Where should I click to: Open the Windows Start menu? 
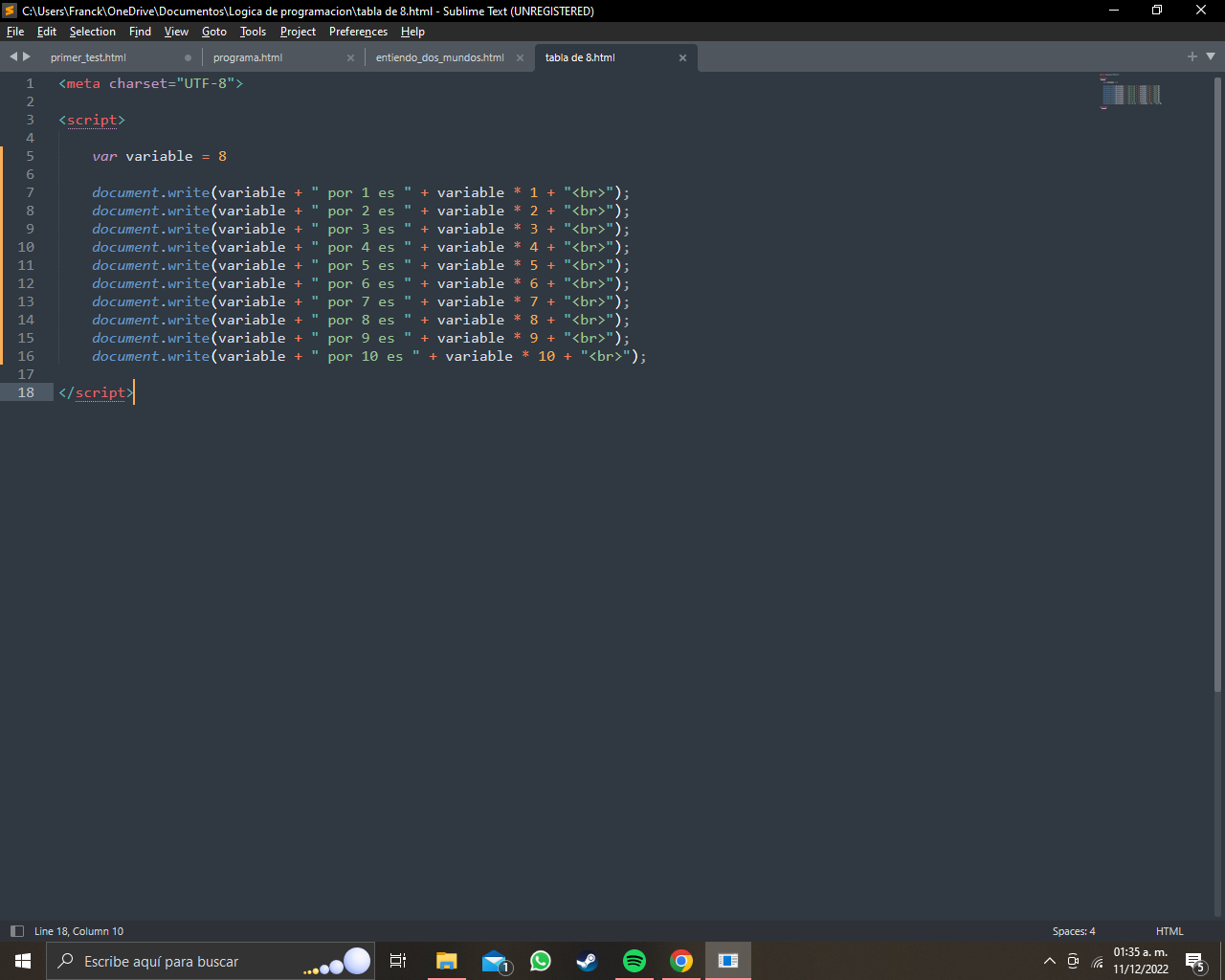23,961
